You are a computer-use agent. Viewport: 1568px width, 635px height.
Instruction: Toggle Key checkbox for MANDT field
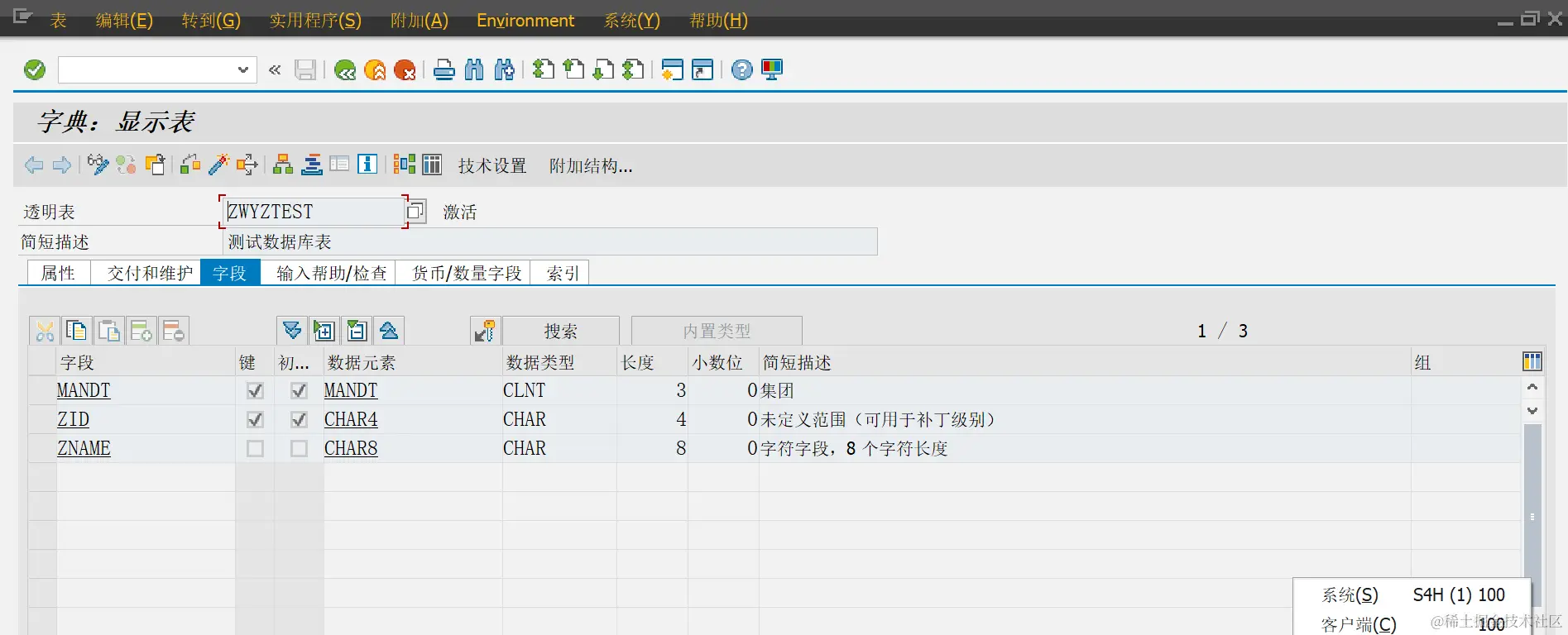pos(255,390)
